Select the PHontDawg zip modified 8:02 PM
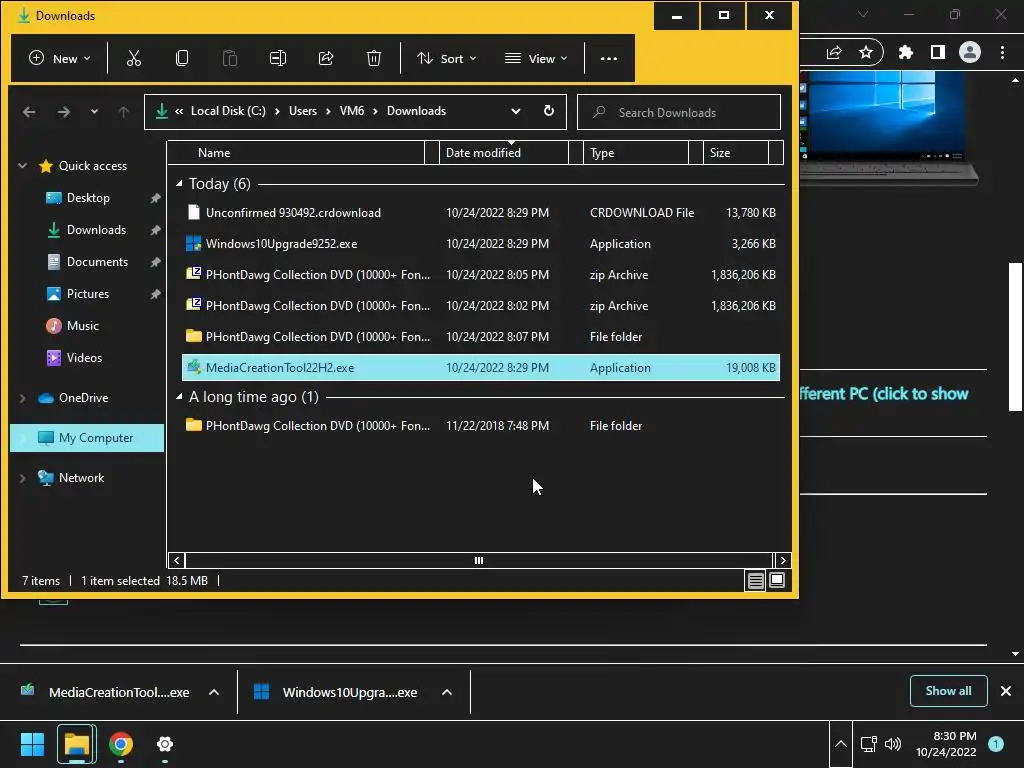The image size is (1024, 768). tap(481, 306)
